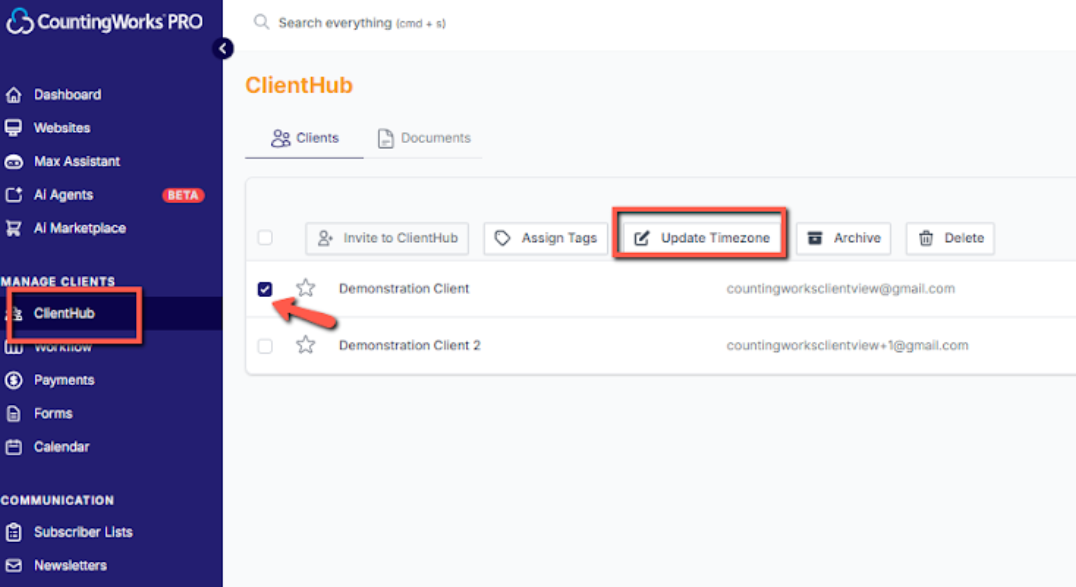The height and width of the screenshot is (587, 1076).
Task: Click countingworksclientview+1@gmail.com email
Action: tap(847, 345)
